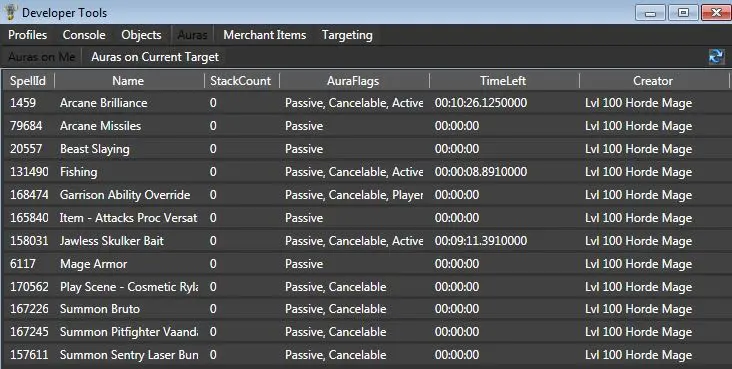Select the Arcane Brilliance row

(x=366, y=103)
